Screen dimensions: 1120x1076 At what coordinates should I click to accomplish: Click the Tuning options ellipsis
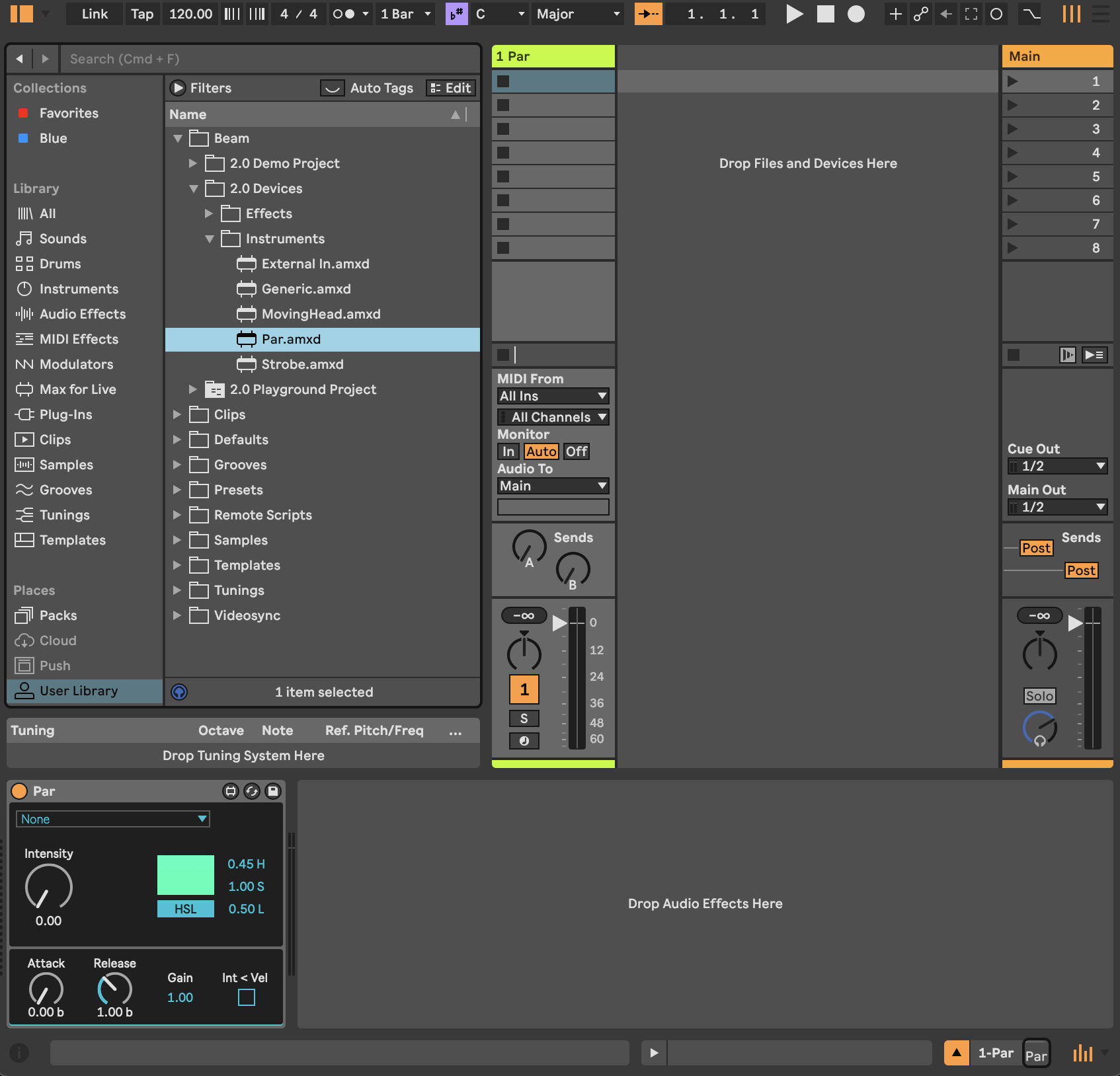click(455, 731)
